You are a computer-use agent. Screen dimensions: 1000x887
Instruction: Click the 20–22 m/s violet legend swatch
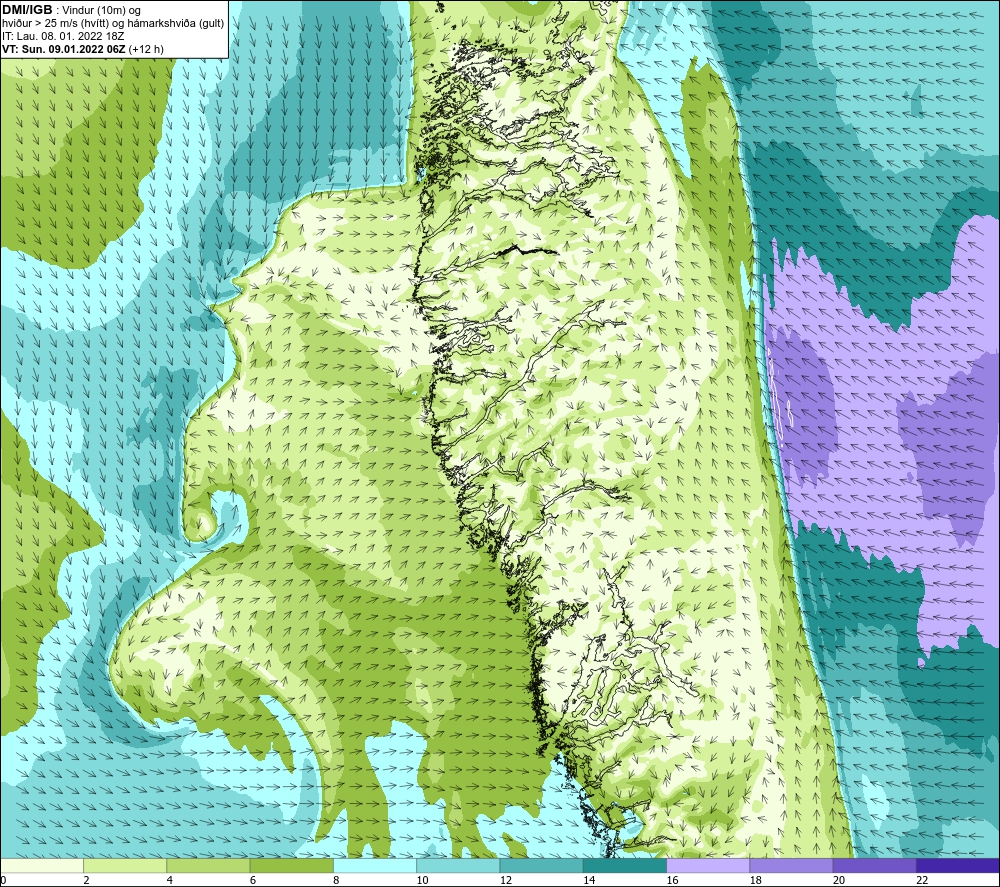(x=874, y=866)
